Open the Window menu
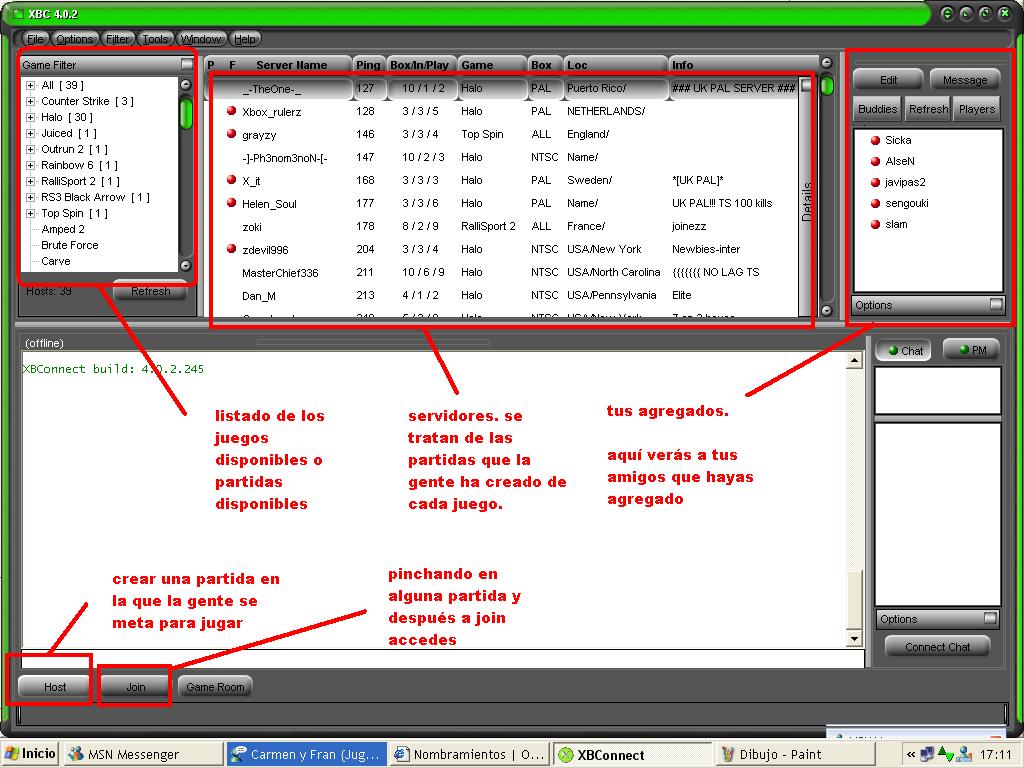Screen dimensions: 1024x768 pyautogui.click(x=201, y=39)
